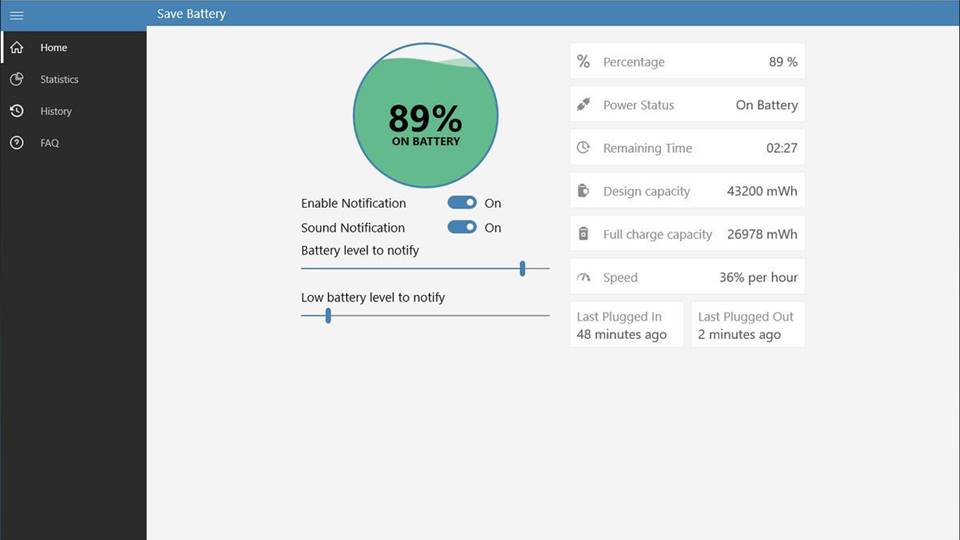
Task: Disable the Sound Notification switch
Action: coord(462,227)
